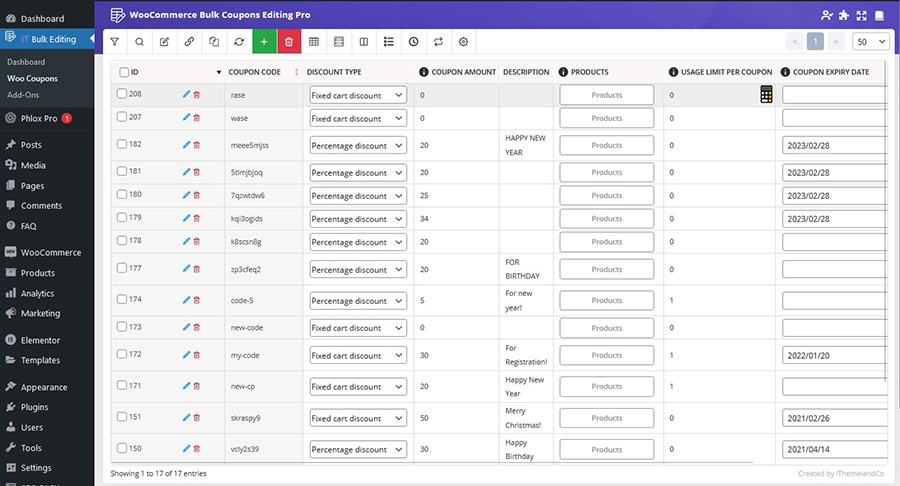Delete coupon 207 with trash icon

pyautogui.click(x=197, y=118)
